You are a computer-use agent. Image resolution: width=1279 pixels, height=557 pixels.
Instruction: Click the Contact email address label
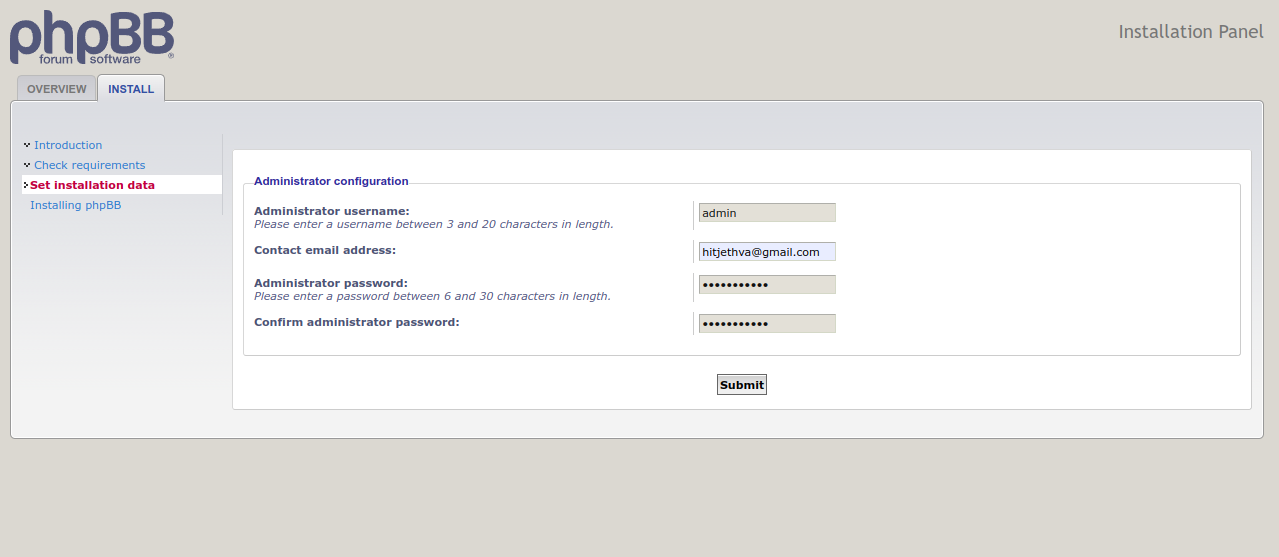[x=325, y=250]
